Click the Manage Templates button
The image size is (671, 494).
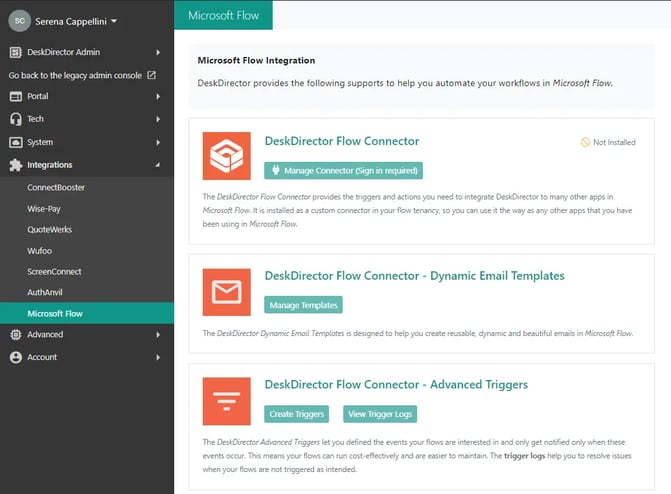(x=303, y=305)
